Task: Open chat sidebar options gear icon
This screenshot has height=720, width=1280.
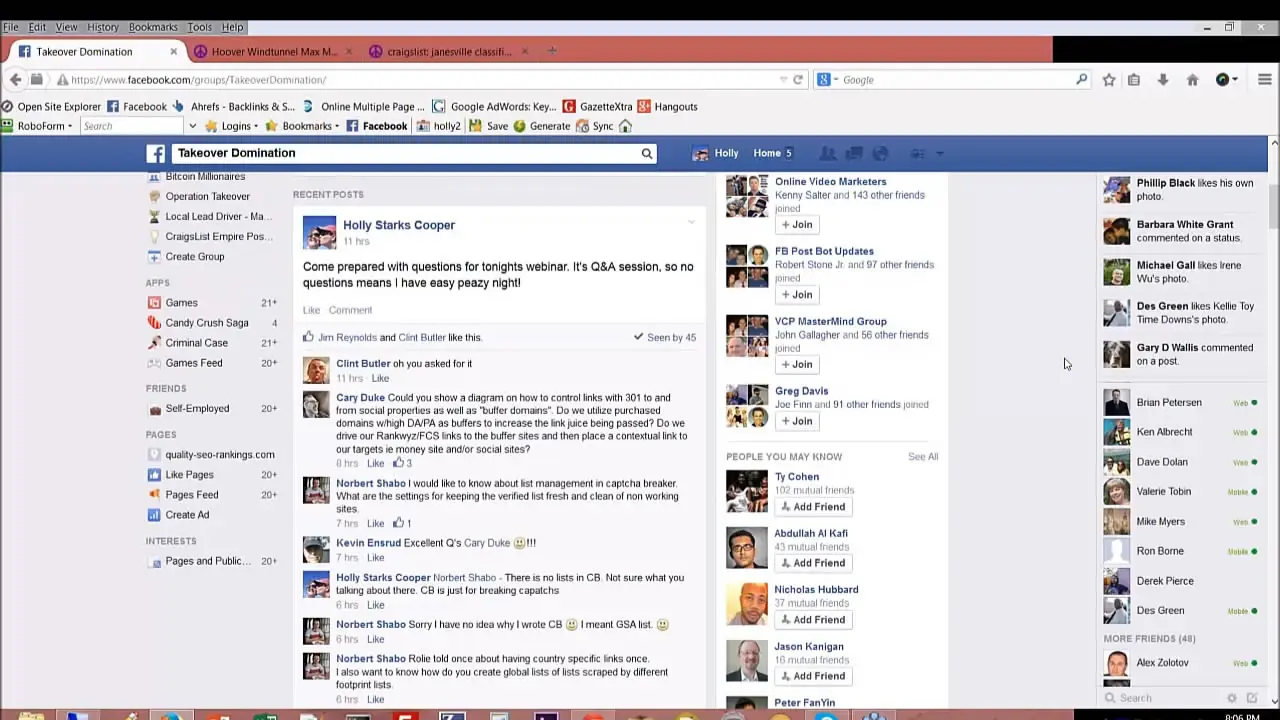Action: point(1232,698)
